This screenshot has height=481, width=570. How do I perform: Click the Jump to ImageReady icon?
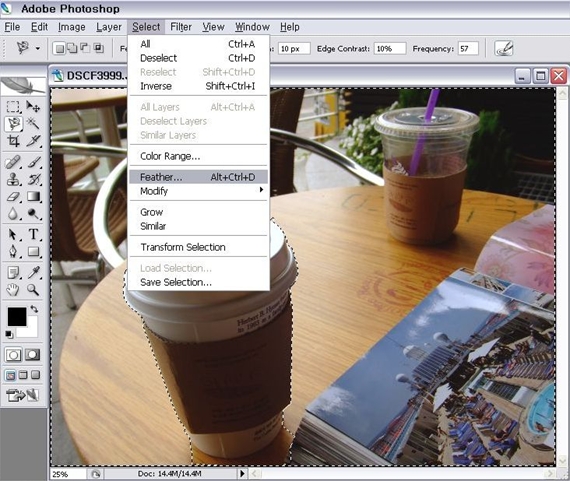click(x=23, y=395)
